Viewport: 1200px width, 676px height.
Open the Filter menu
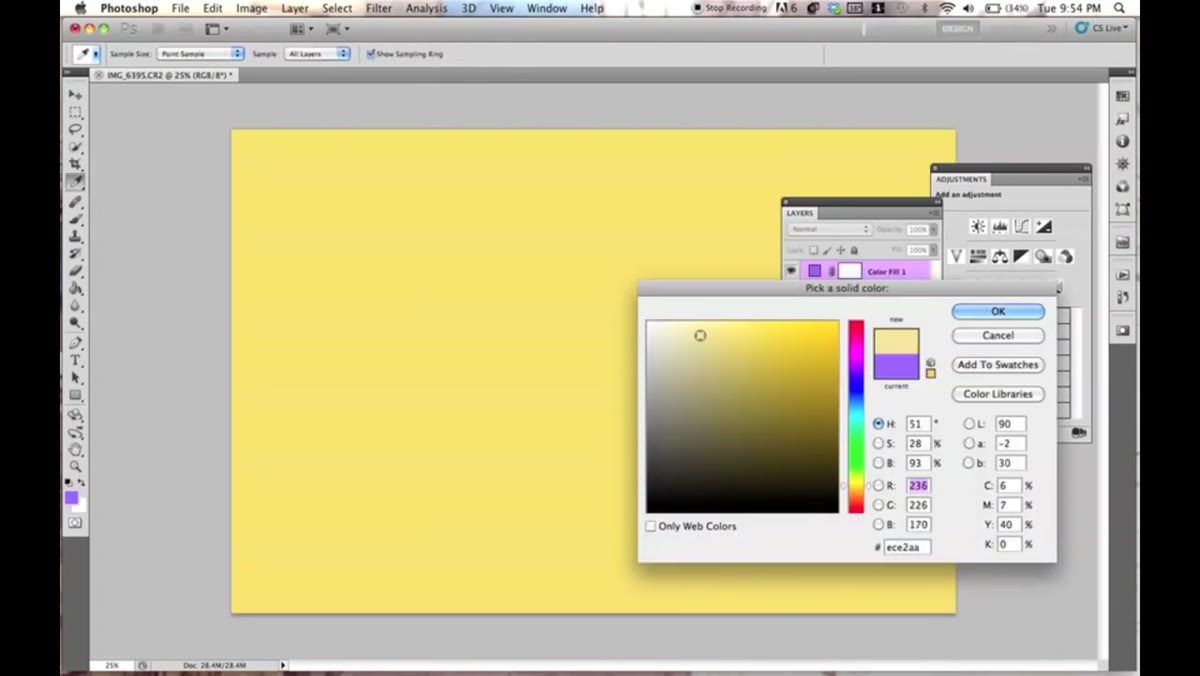click(379, 8)
